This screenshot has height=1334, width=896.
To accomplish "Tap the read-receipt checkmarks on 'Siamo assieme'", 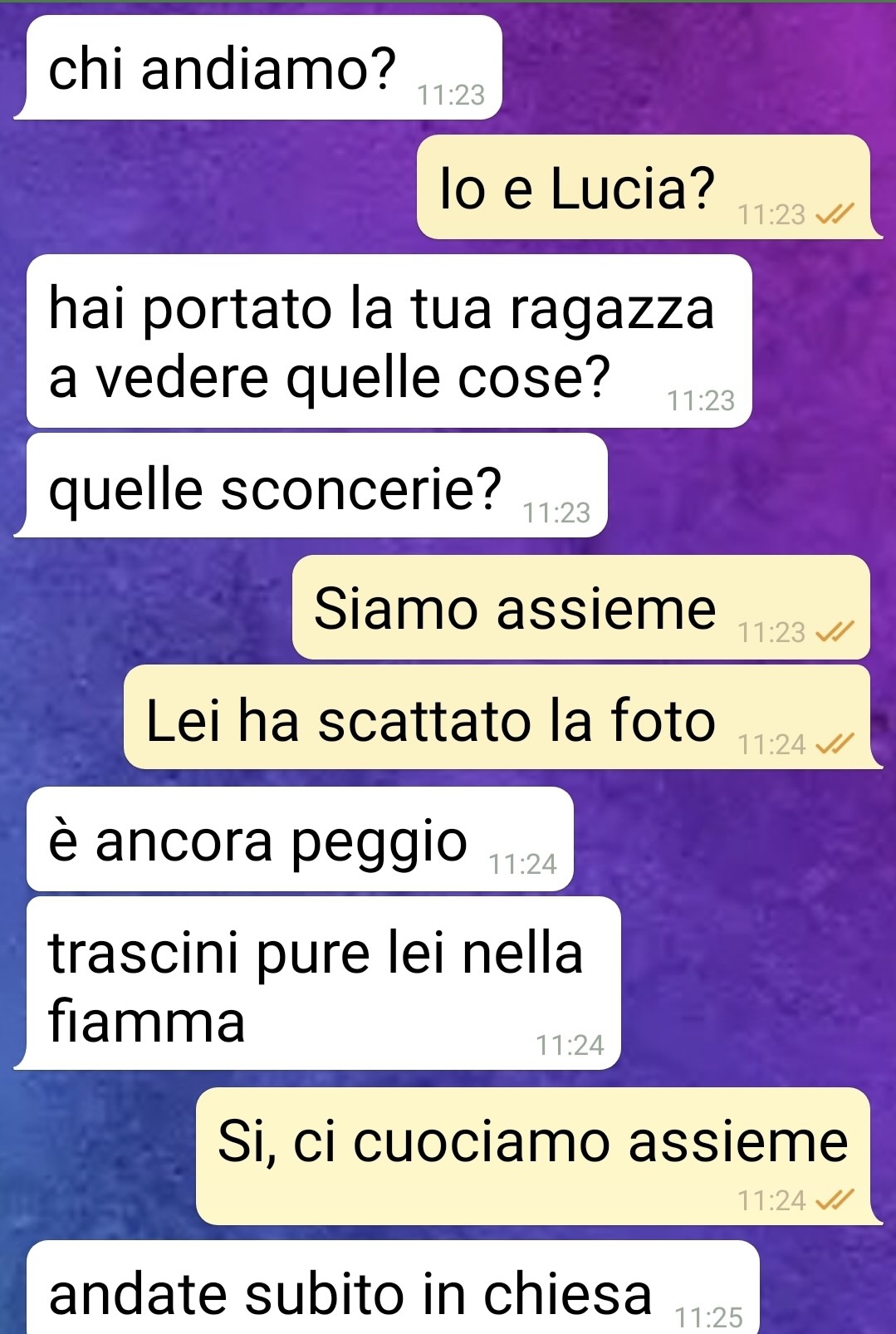I will [x=835, y=633].
